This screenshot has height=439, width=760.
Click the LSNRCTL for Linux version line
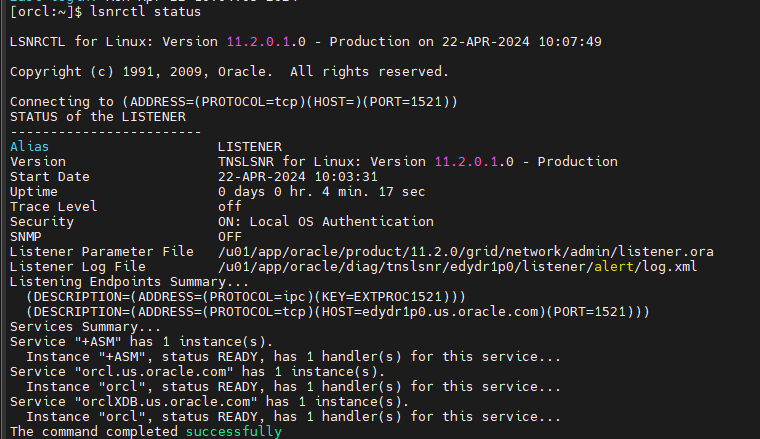click(x=305, y=42)
